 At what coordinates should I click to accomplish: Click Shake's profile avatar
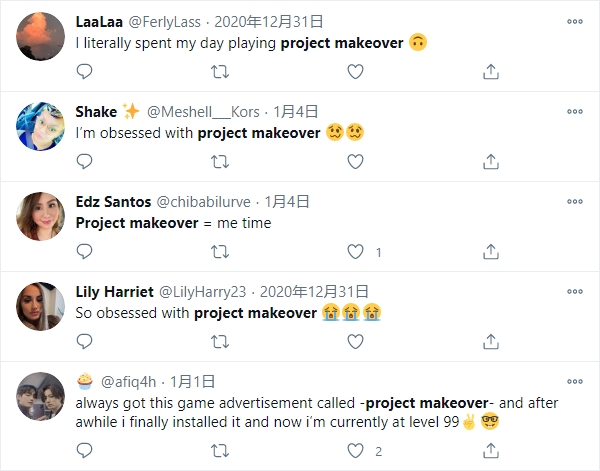coord(42,125)
